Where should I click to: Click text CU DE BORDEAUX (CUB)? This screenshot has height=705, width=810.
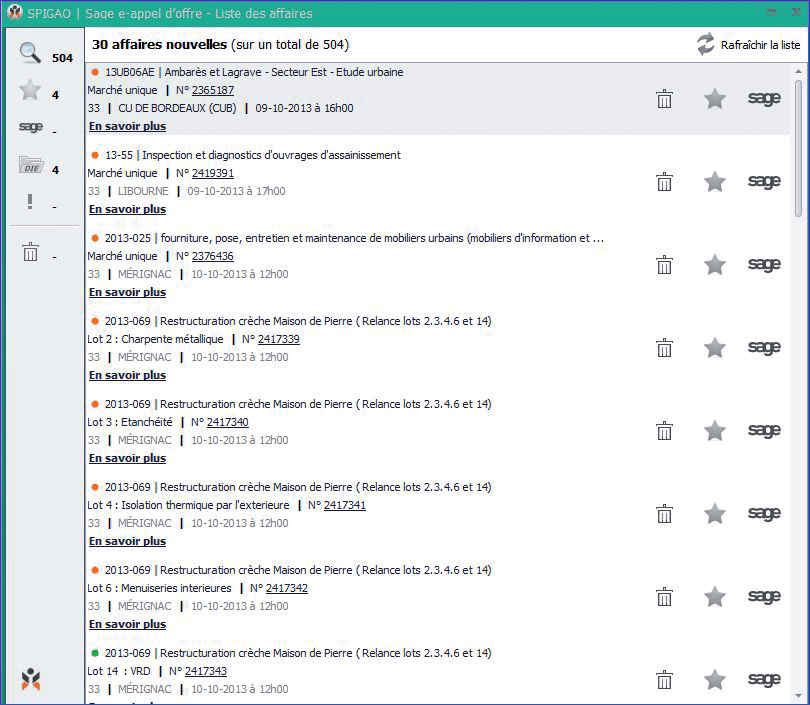177,108
